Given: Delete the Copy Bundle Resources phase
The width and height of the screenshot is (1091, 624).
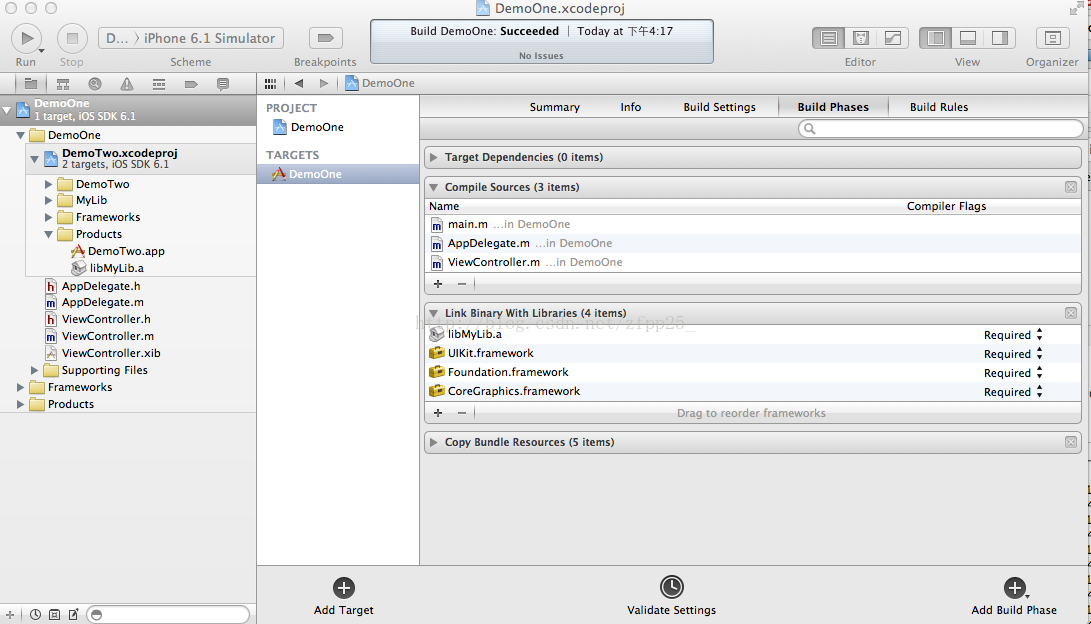Looking at the screenshot, I should coord(1071,442).
